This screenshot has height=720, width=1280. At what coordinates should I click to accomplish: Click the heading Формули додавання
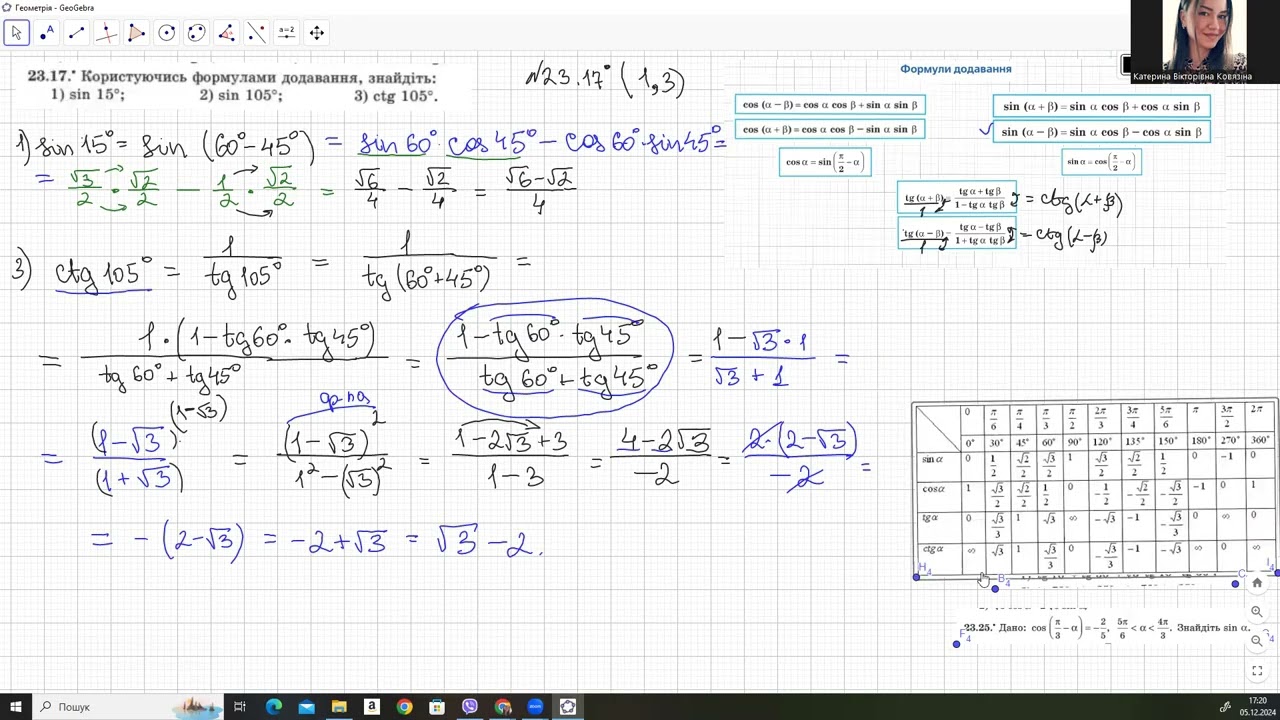click(955, 69)
